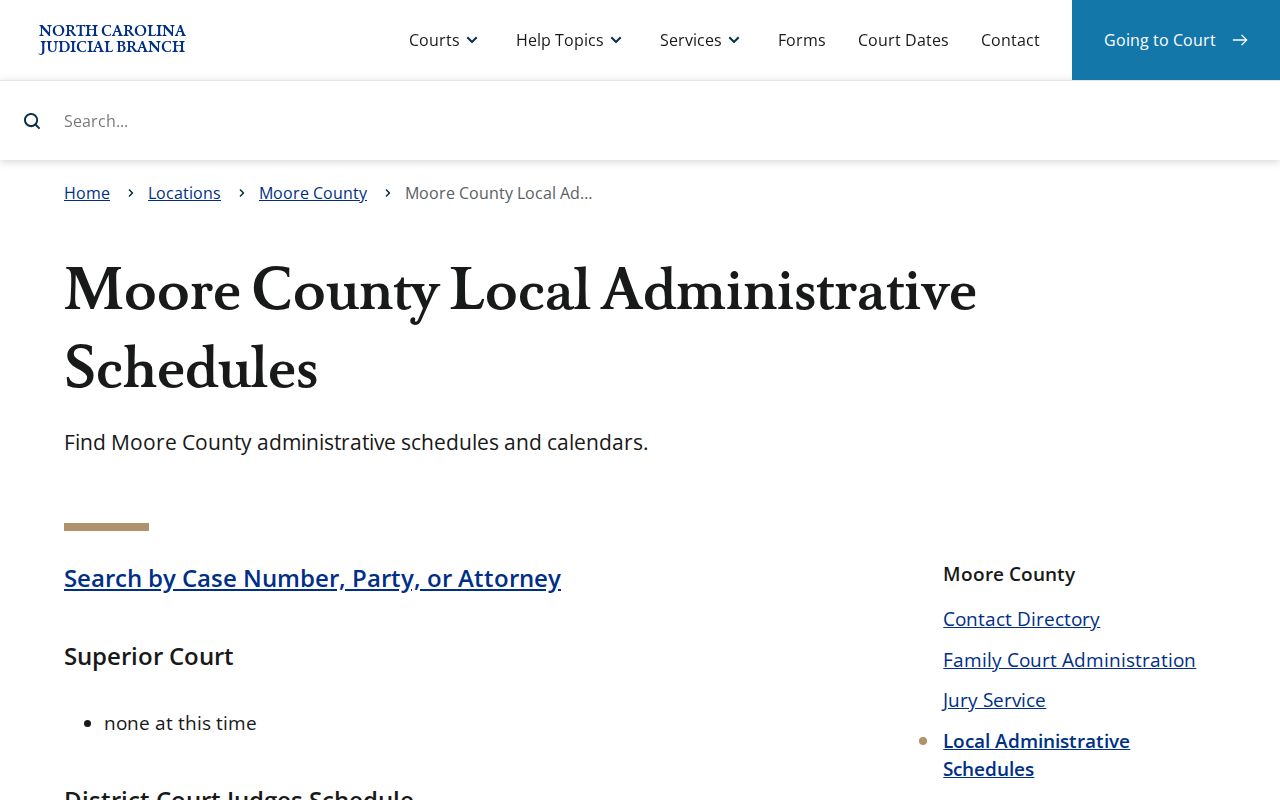Open Search by Case Number, Party, or Attorney
Image resolution: width=1280 pixels, height=800 pixels.
coord(312,578)
